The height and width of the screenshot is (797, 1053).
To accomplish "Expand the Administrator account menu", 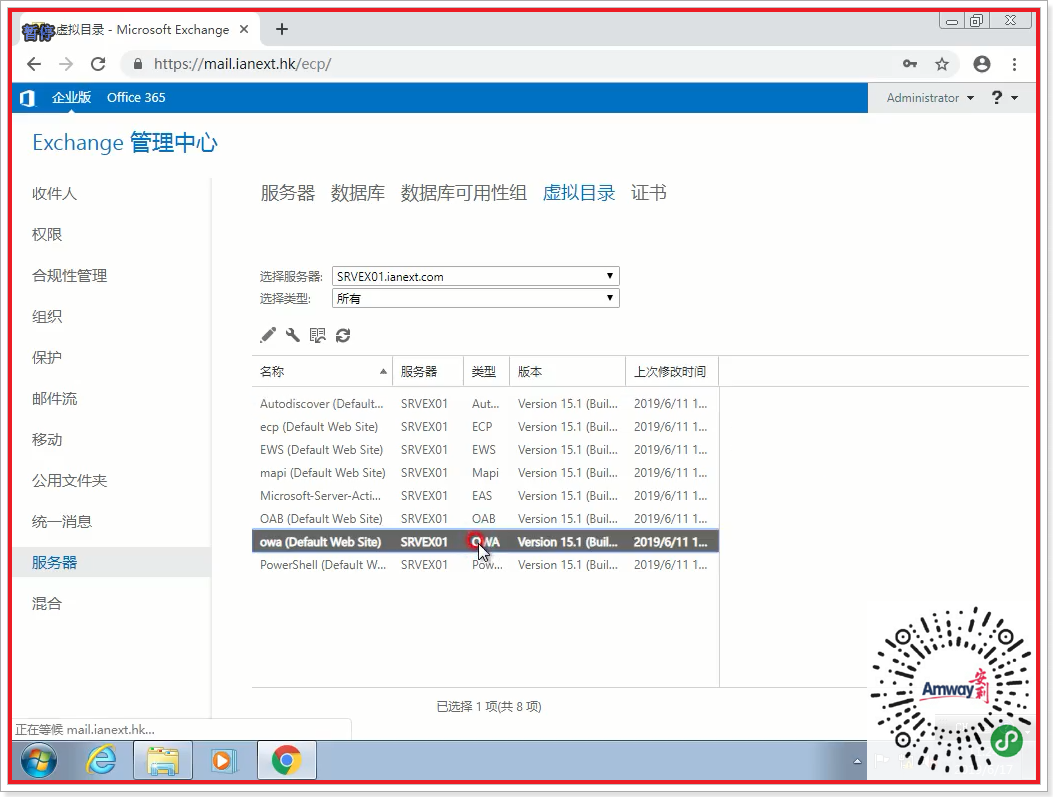I will [x=930, y=98].
